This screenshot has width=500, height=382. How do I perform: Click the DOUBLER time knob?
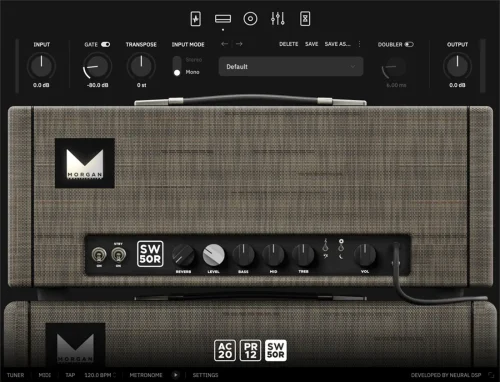pyautogui.click(x=395, y=67)
